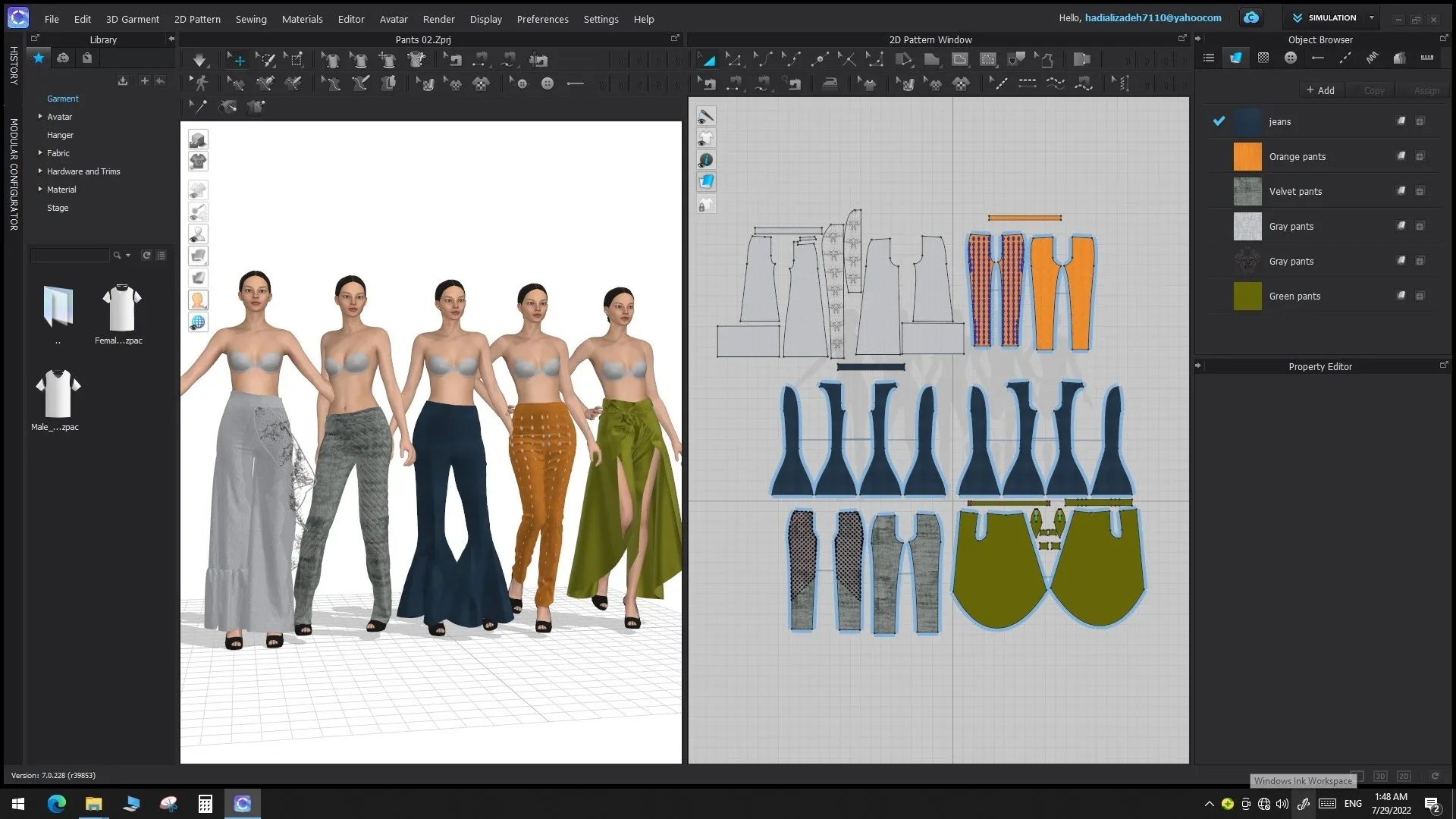Toggle the lock pattern icon in 2D window

coord(706,205)
